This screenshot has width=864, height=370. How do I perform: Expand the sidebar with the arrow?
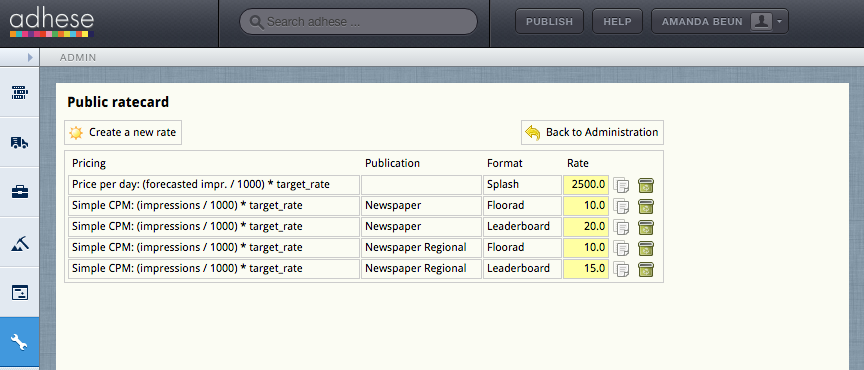pos(30,57)
